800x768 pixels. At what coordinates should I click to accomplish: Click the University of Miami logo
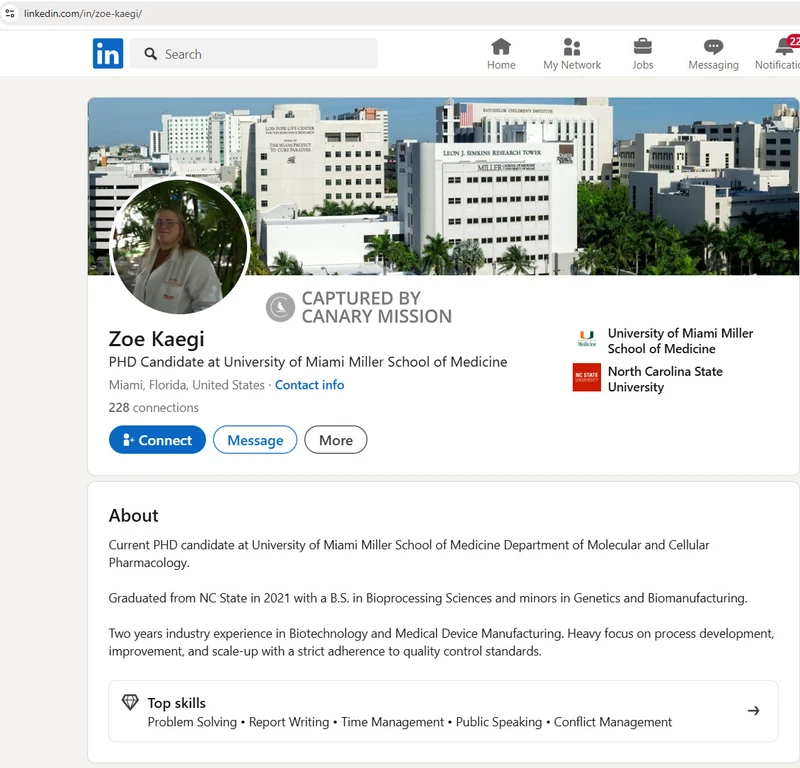click(587, 338)
